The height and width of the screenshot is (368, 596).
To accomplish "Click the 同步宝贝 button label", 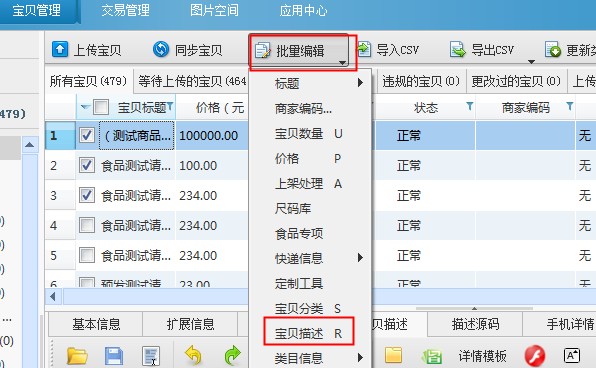I will coord(198,50).
